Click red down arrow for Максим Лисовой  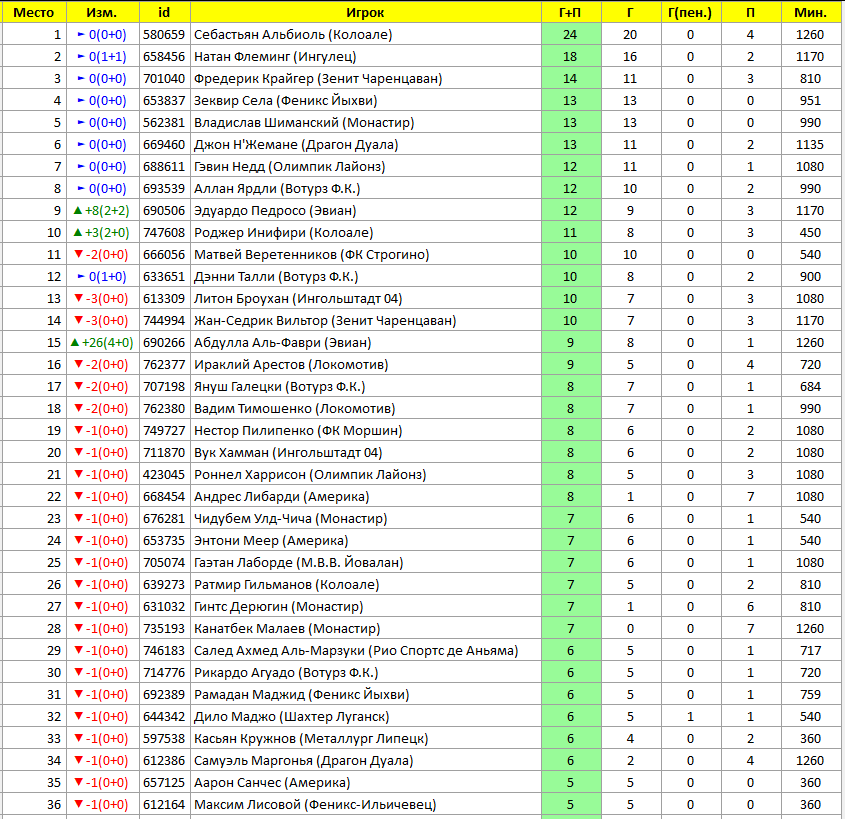pos(79,804)
